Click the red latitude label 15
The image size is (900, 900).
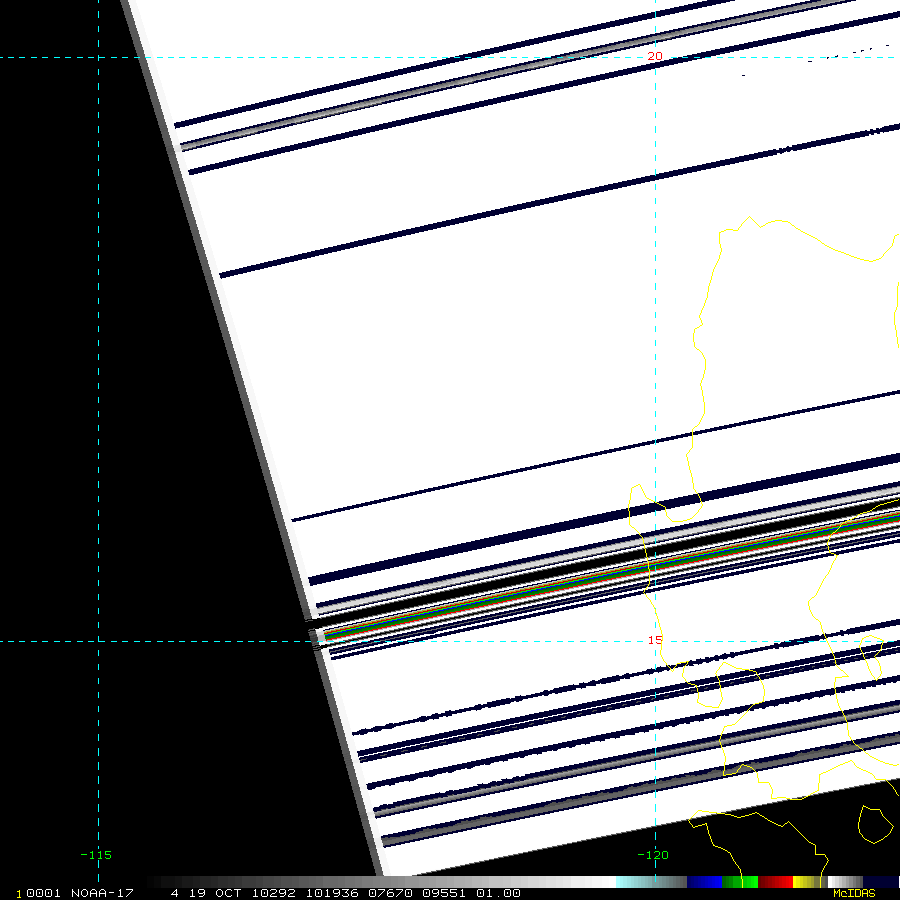tap(655, 641)
